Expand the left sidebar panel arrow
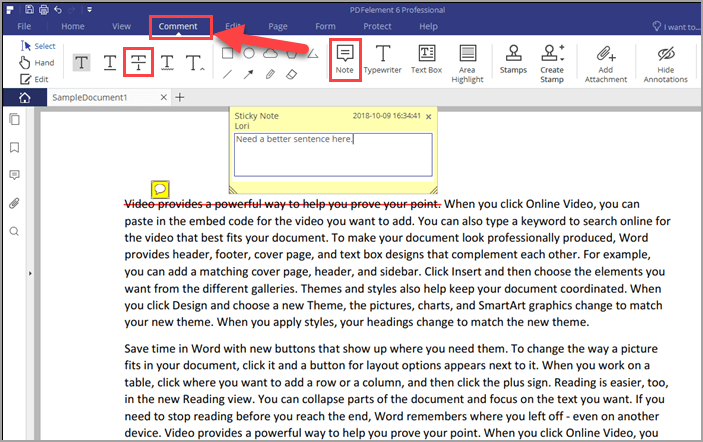This screenshot has width=703, height=442. tap(30, 273)
